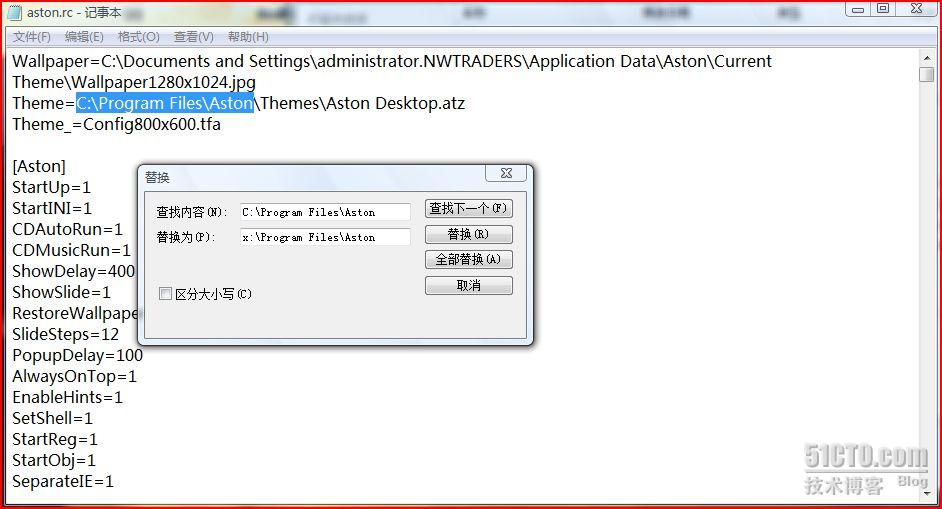Click the 'SetShell=1' line
This screenshot has height=509, width=942.
click(52, 418)
